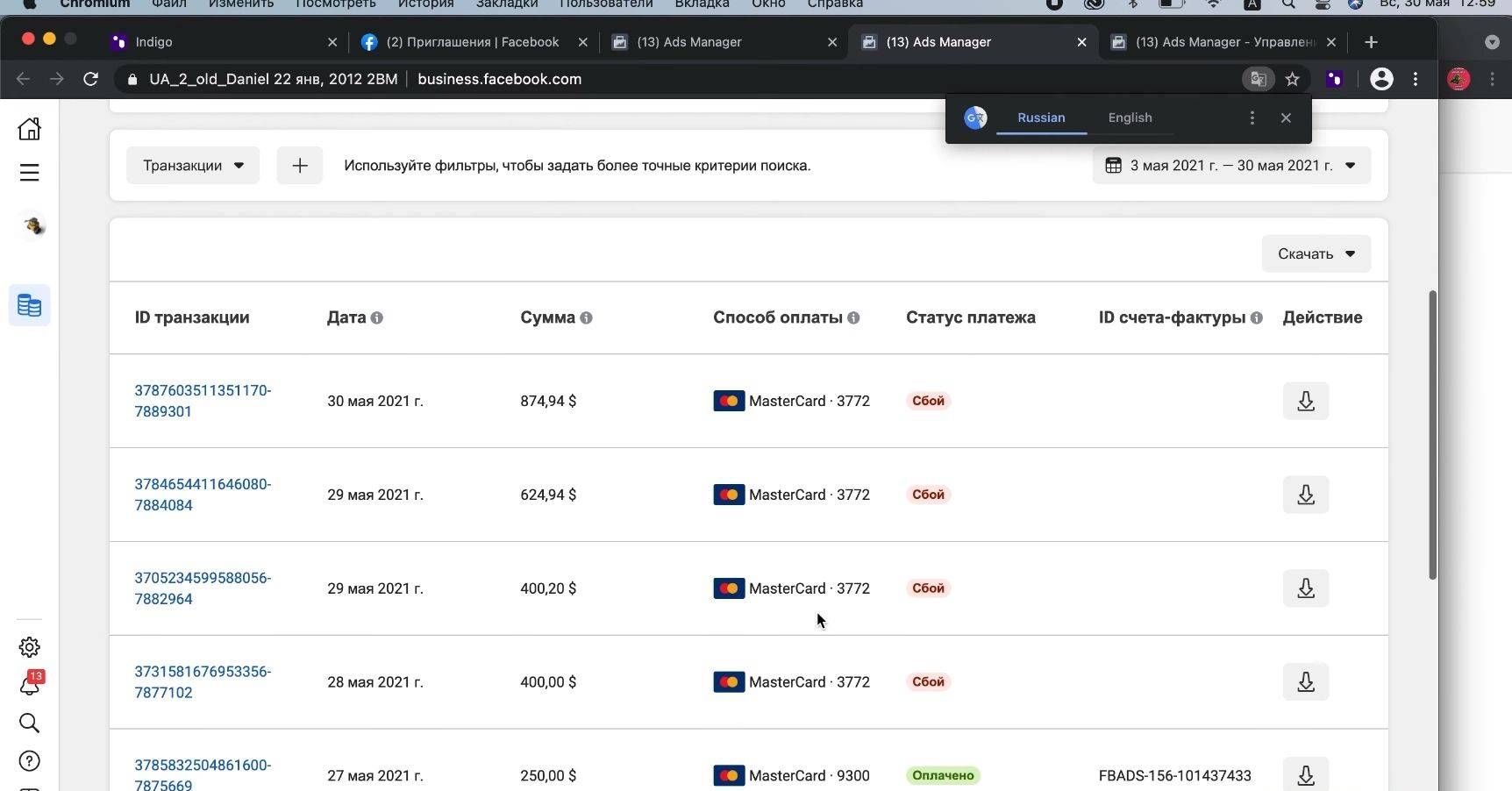Open the tab list dropdown arrow in Chromium
The height and width of the screenshot is (791, 1512).
(x=1492, y=42)
